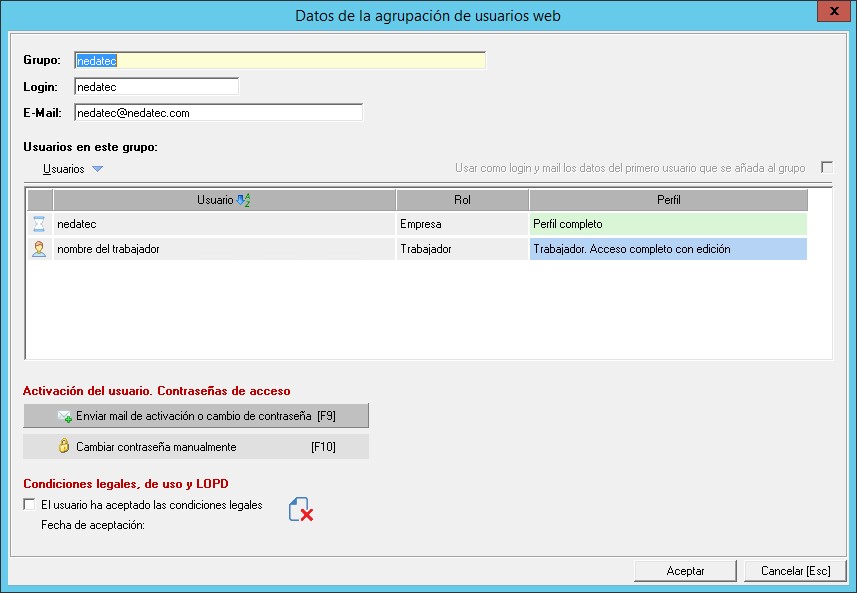Open the Usuarios menu label
857x593 pixels.
coord(63,169)
